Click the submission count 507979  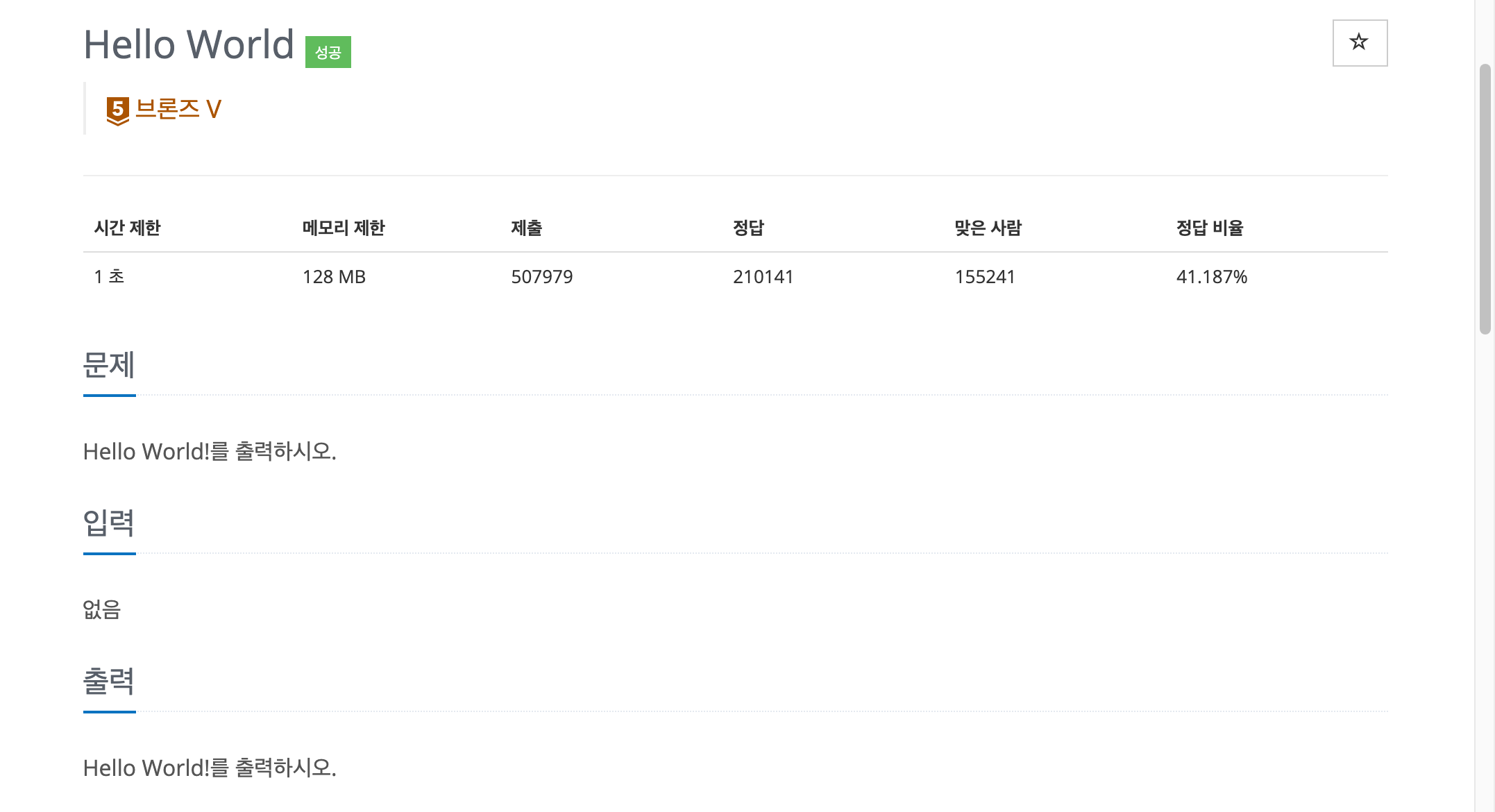pos(541,277)
